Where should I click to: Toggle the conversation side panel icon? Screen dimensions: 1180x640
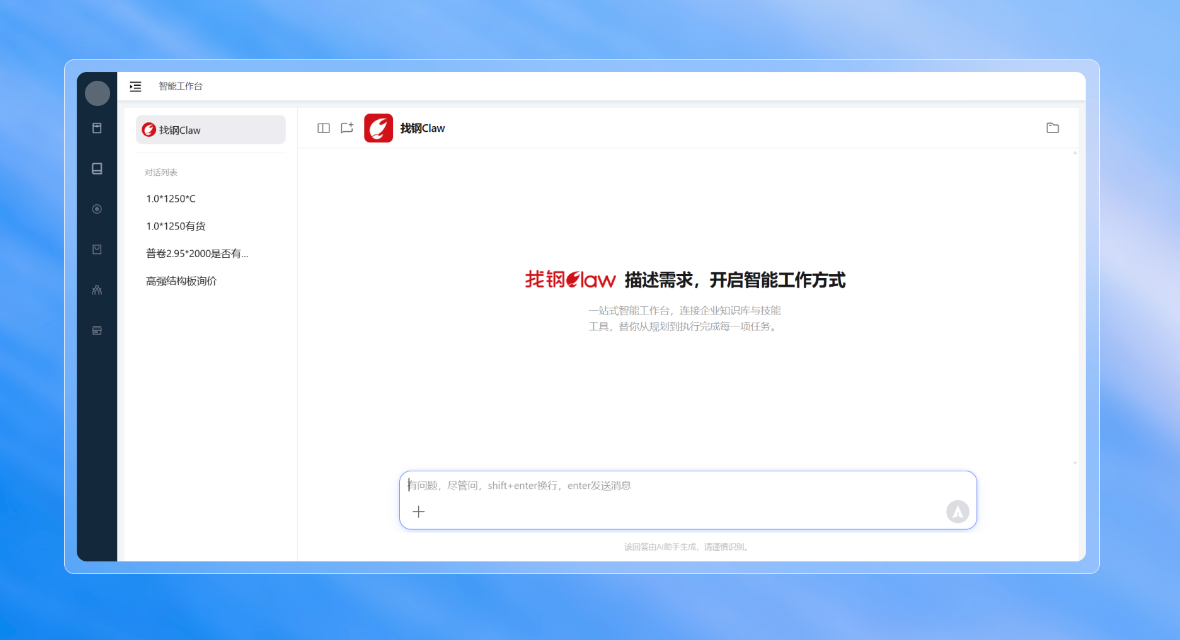(324, 128)
